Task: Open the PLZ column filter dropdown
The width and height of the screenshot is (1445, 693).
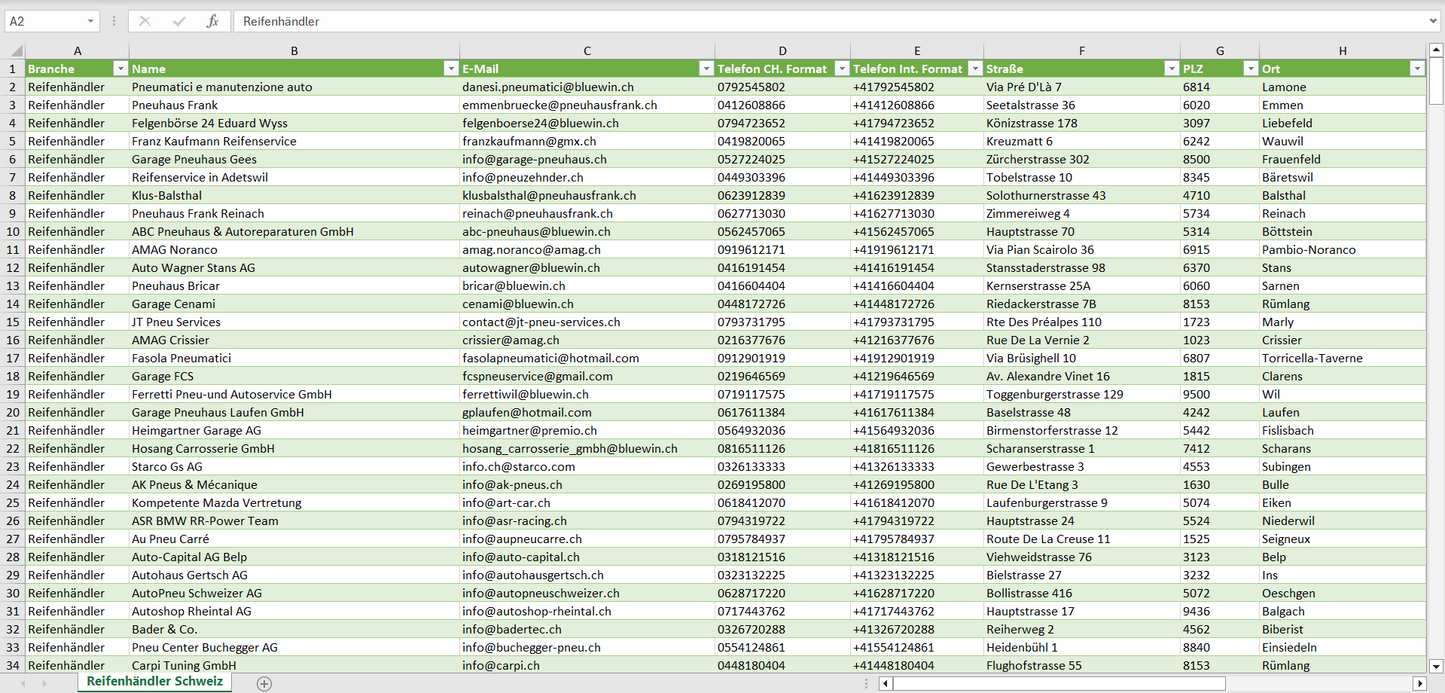Action: point(1250,69)
